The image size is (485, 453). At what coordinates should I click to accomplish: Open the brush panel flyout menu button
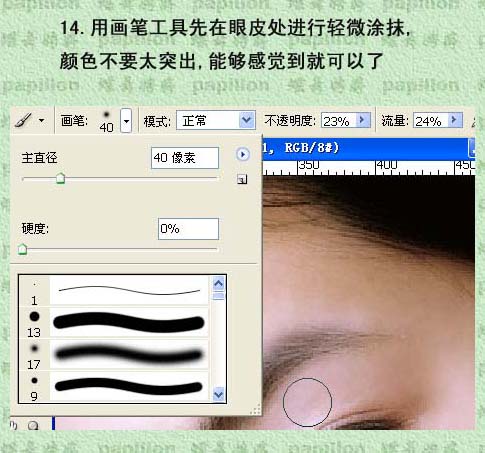point(243,154)
